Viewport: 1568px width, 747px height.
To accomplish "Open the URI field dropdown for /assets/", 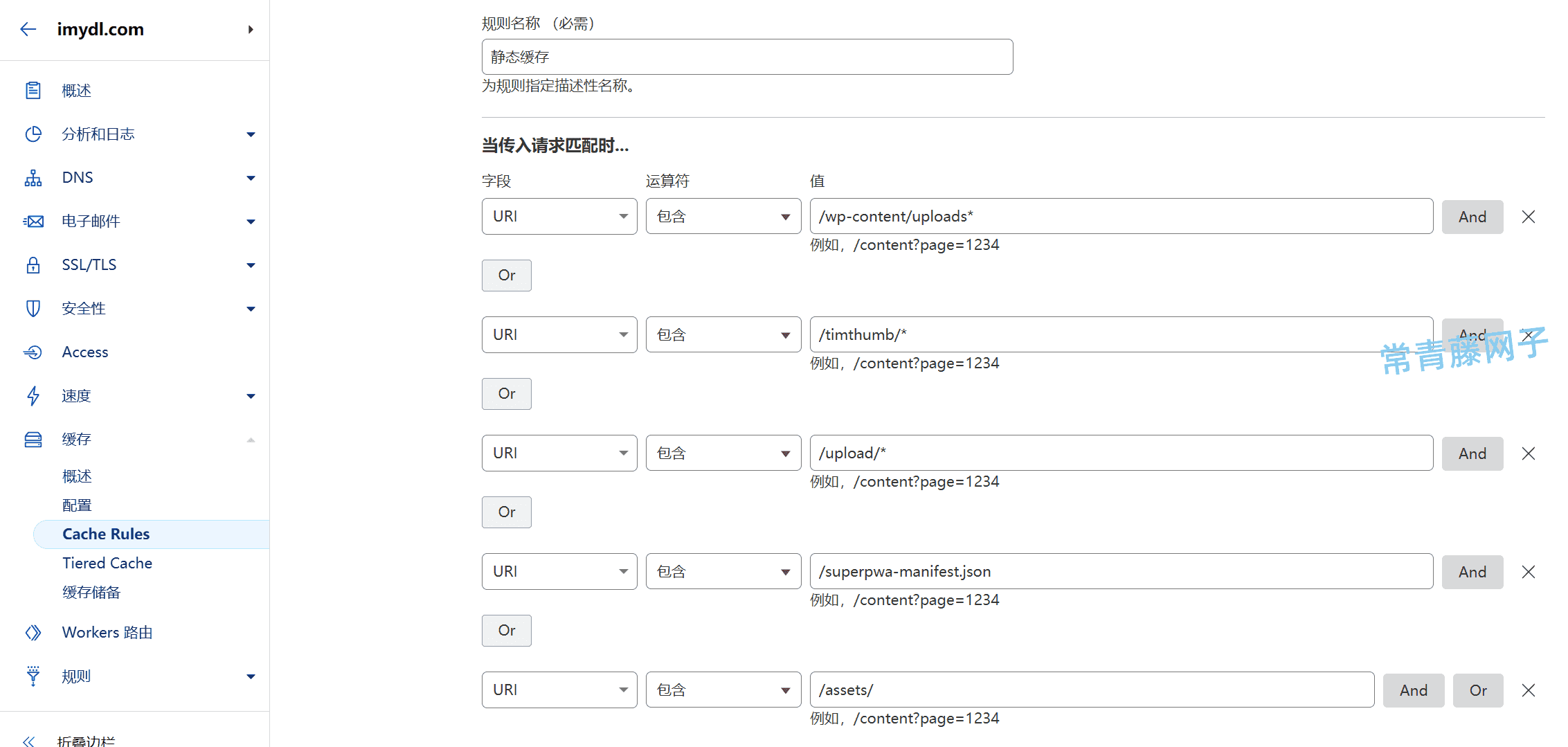I will coord(559,690).
